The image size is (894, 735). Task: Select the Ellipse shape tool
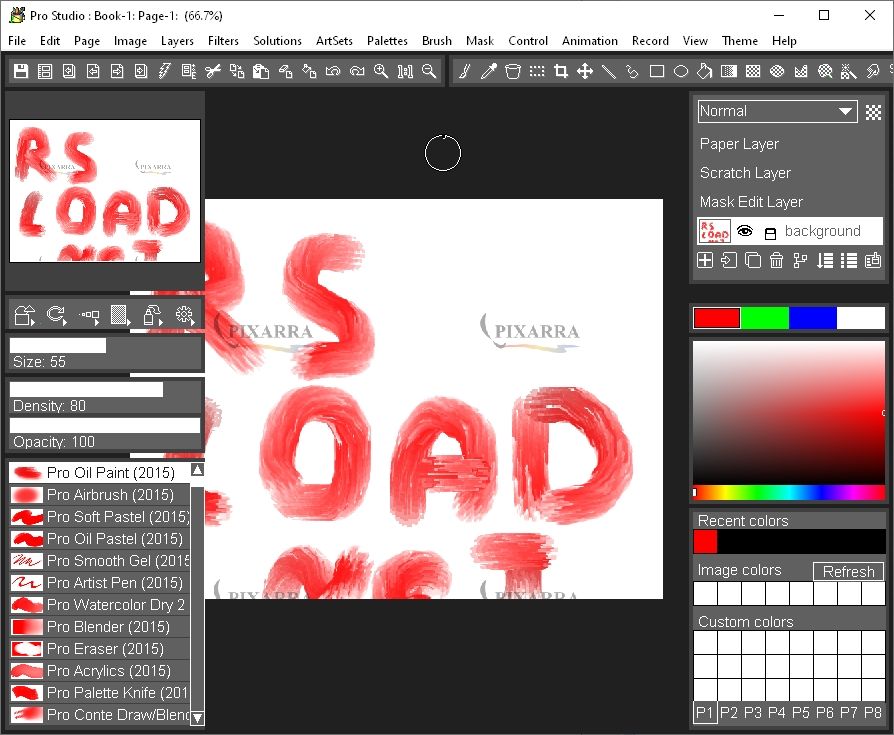681,71
